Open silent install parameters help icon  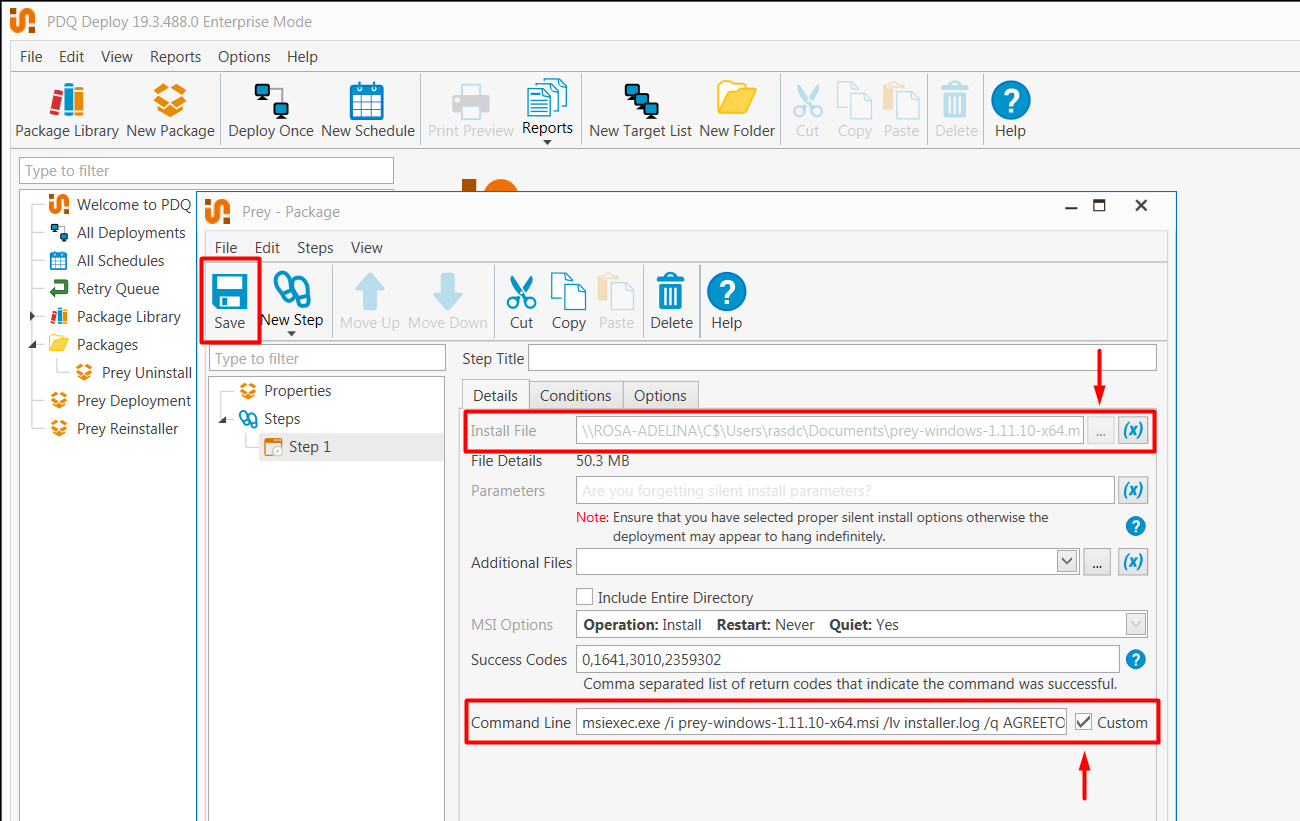click(1135, 526)
